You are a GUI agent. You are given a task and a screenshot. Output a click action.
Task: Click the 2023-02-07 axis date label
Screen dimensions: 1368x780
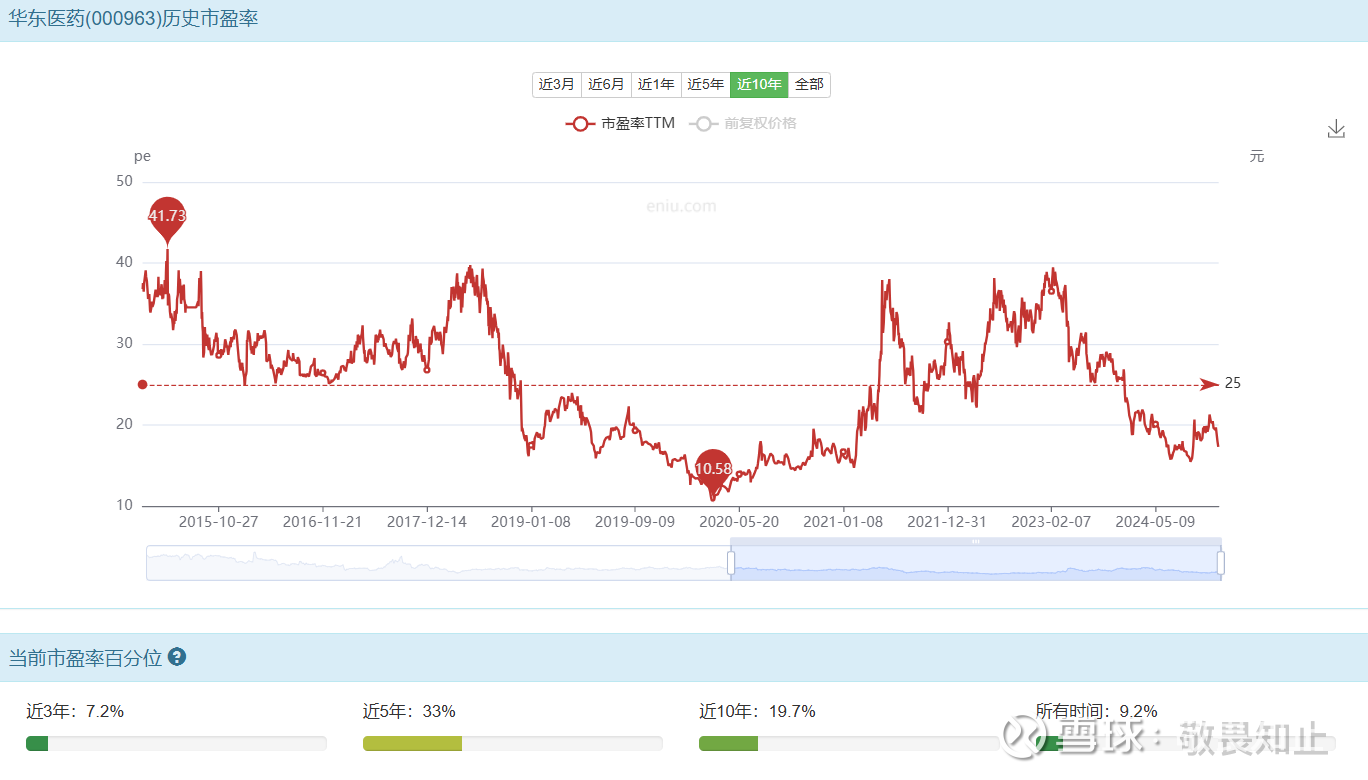(1052, 522)
